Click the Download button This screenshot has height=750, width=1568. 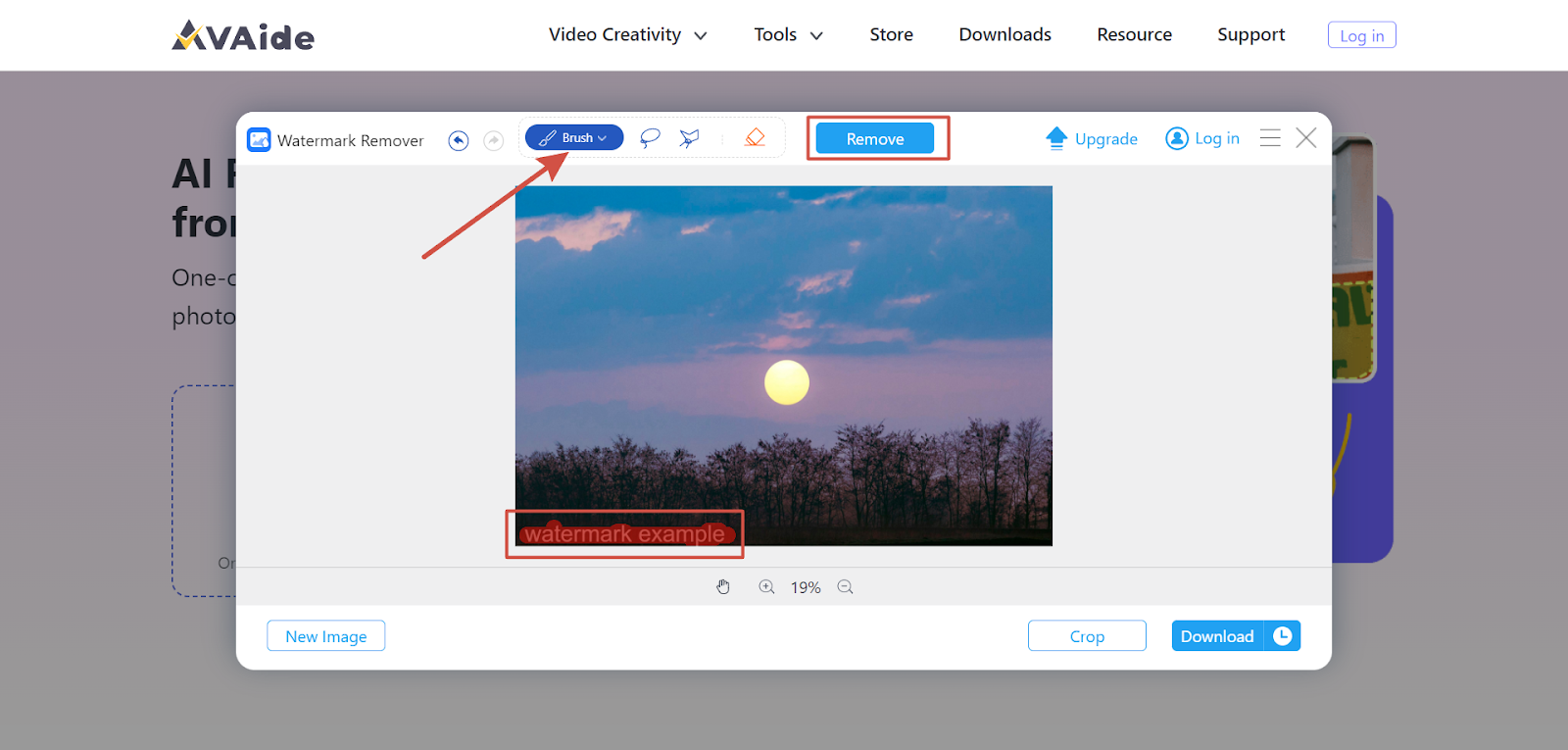click(x=1217, y=636)
